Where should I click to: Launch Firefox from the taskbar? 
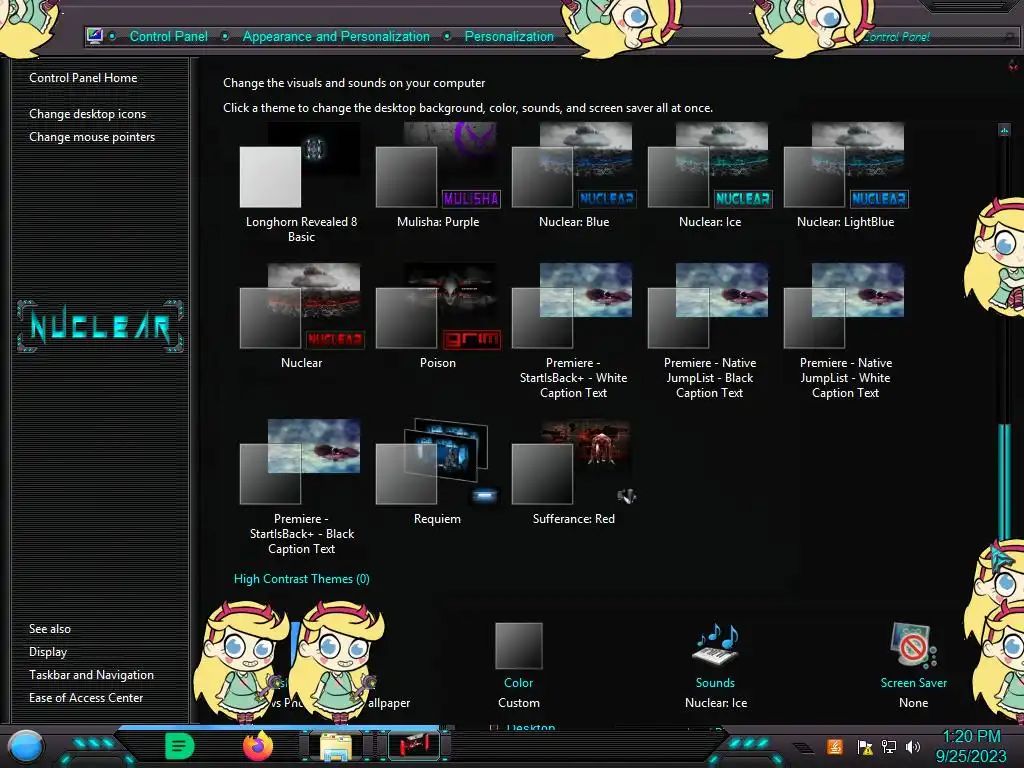click(257, 746)
